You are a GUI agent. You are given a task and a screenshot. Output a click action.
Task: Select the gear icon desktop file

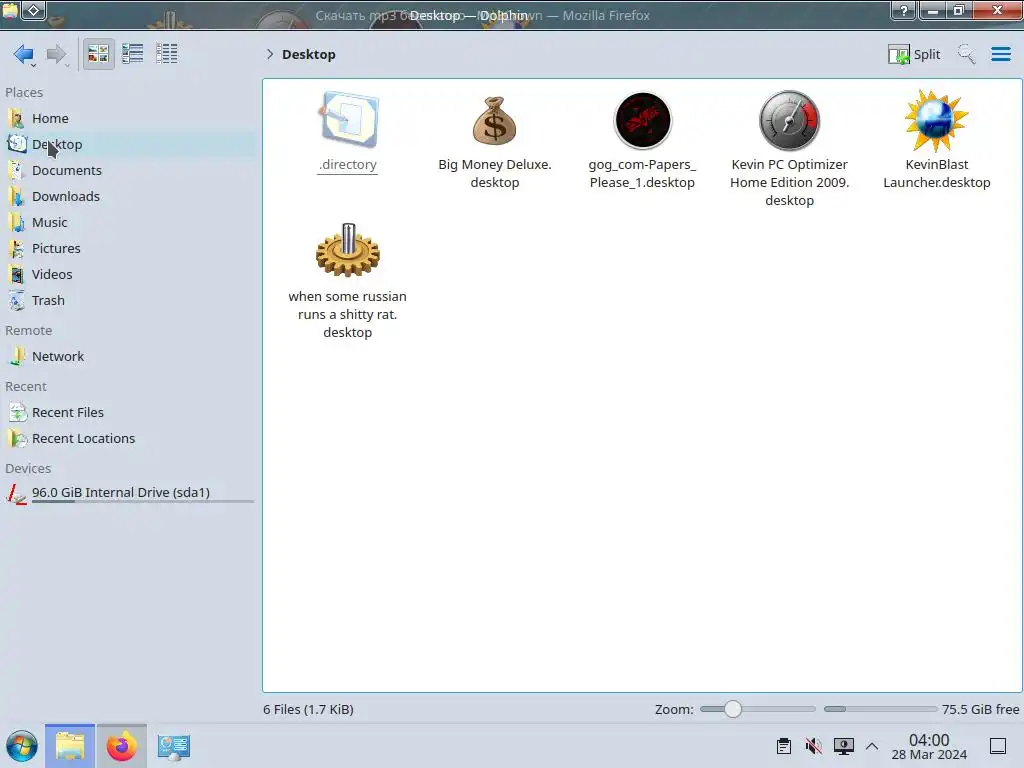(x=348, y=251)
